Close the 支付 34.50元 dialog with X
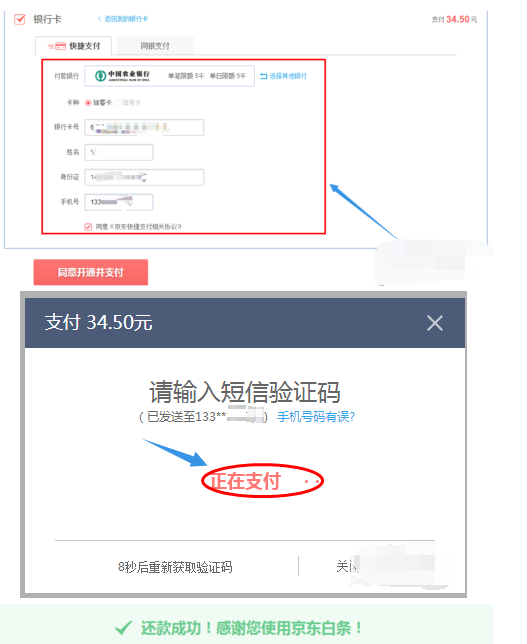Viewport: 527px width, 644px height. point(435,323)
